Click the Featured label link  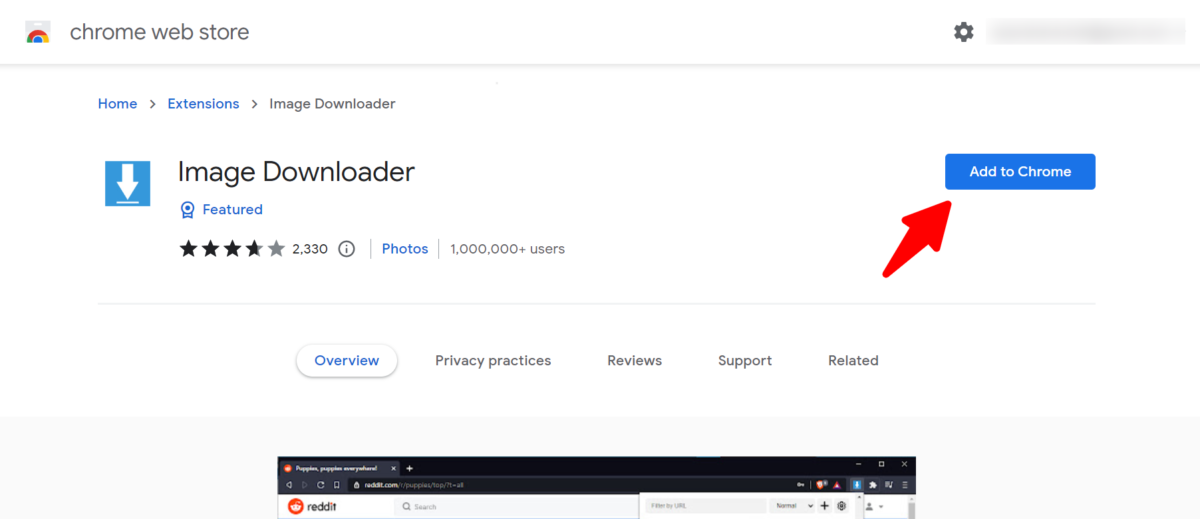(x=232, y=210)
